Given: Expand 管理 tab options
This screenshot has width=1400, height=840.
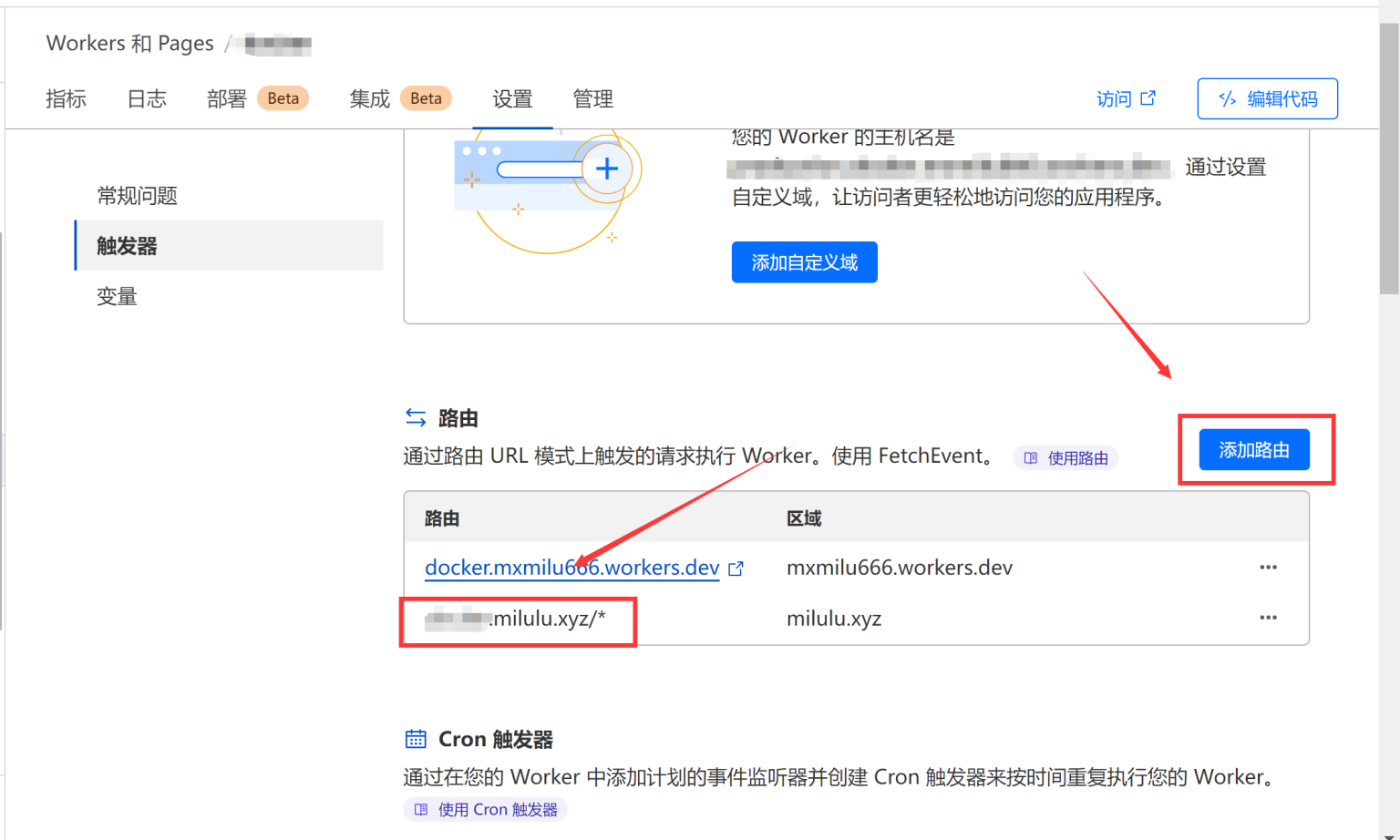Looking at the screenshot, I should pos(592,98).
